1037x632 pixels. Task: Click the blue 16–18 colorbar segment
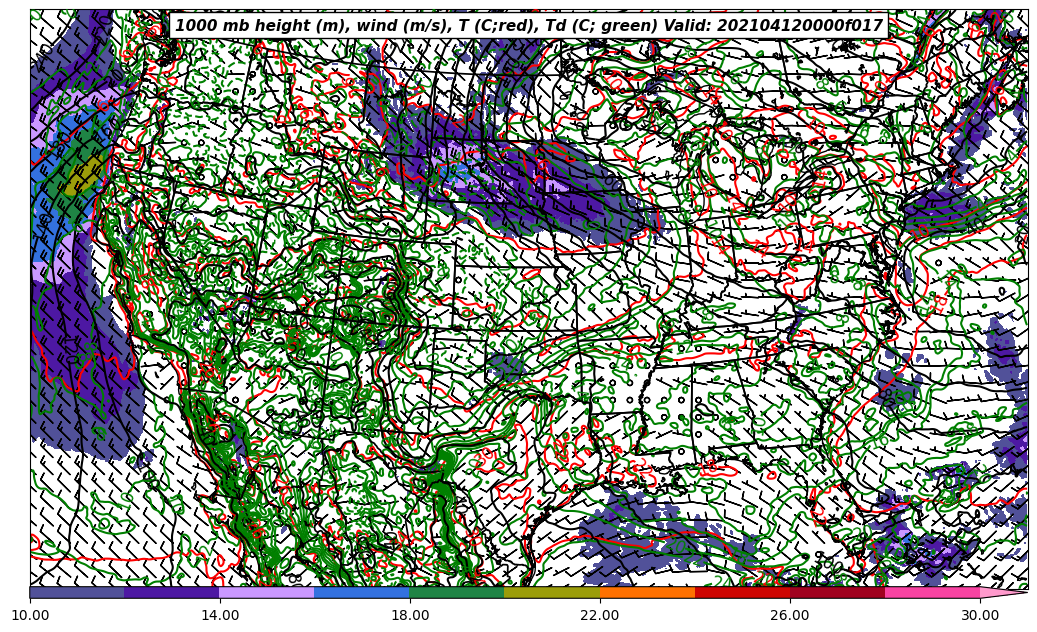362,592
